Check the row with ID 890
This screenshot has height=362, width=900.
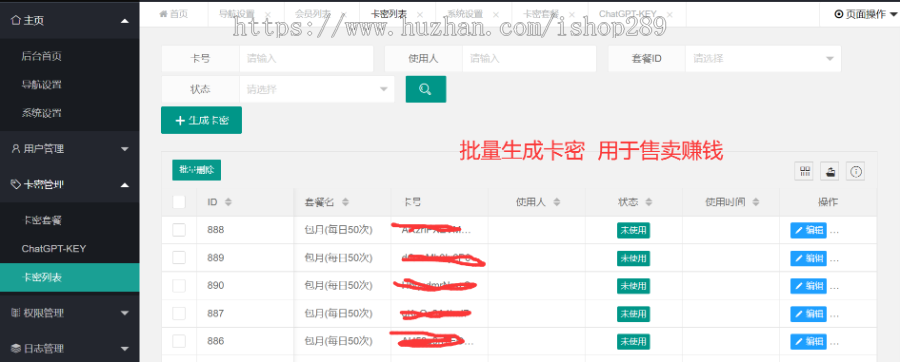[179, 286]
